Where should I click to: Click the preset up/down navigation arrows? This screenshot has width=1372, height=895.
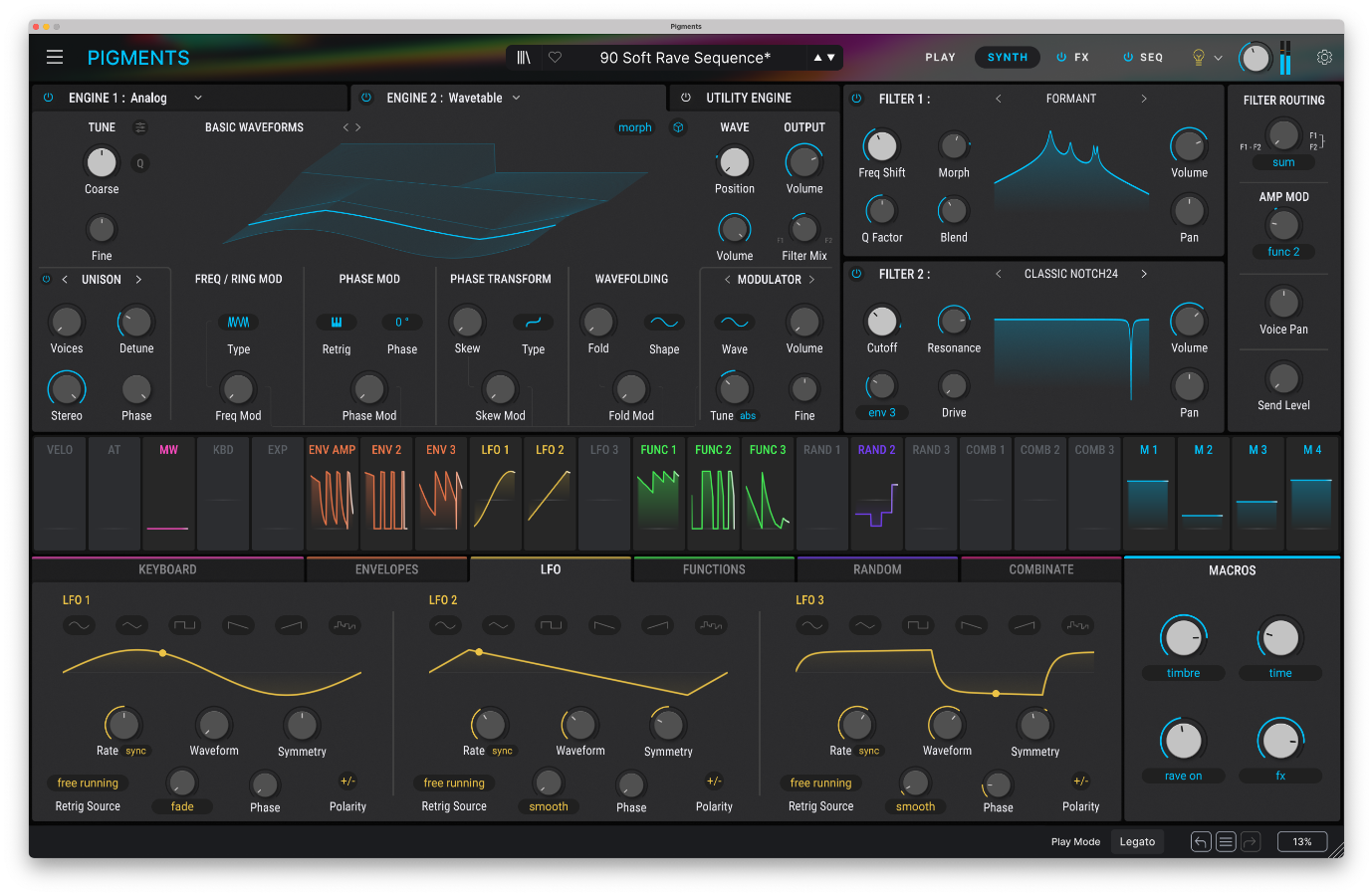(x=824, y=58)
